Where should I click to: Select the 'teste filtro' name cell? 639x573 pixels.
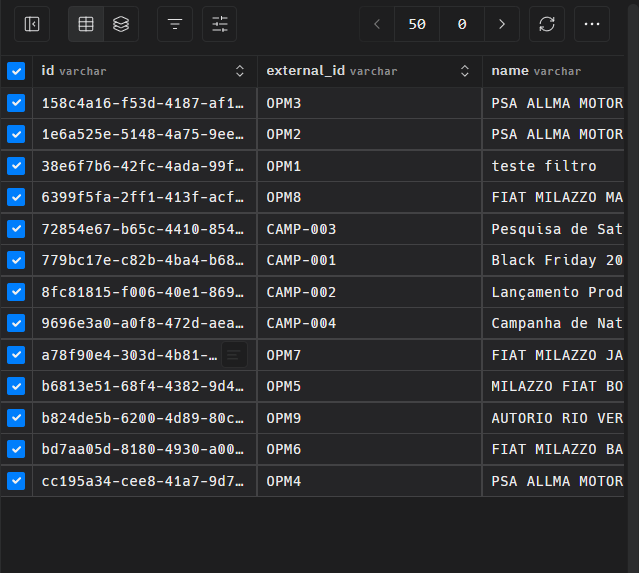pyautogui.click(x=544, y=166)
